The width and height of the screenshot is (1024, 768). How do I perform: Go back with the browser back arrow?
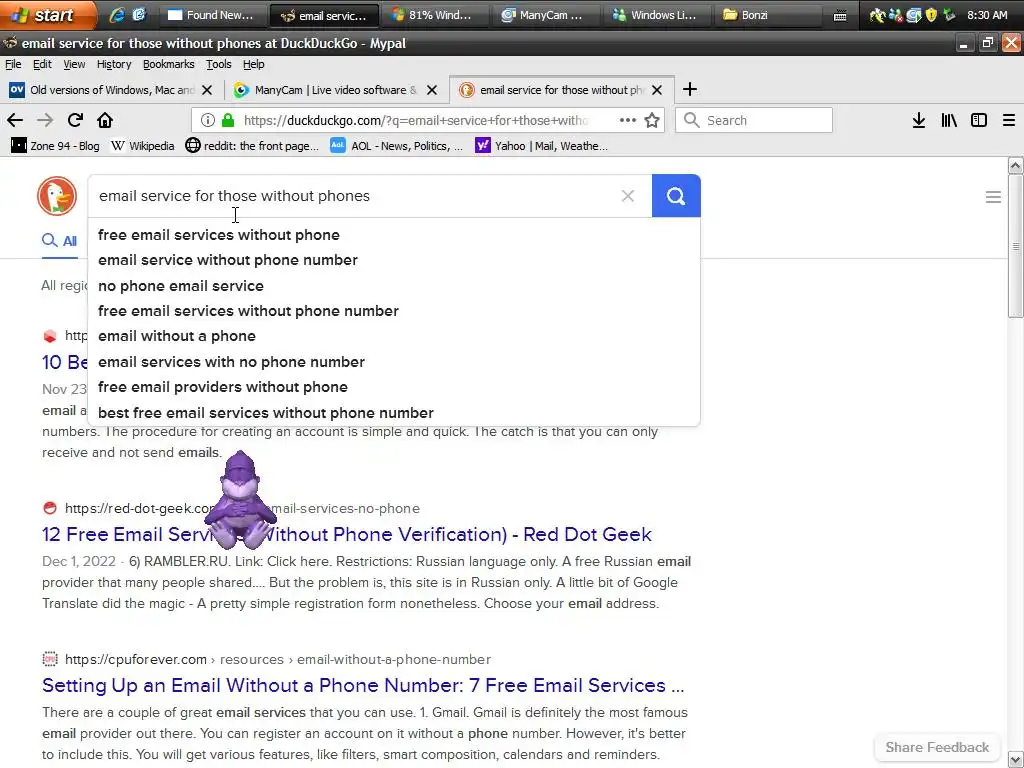coord(14,120)
